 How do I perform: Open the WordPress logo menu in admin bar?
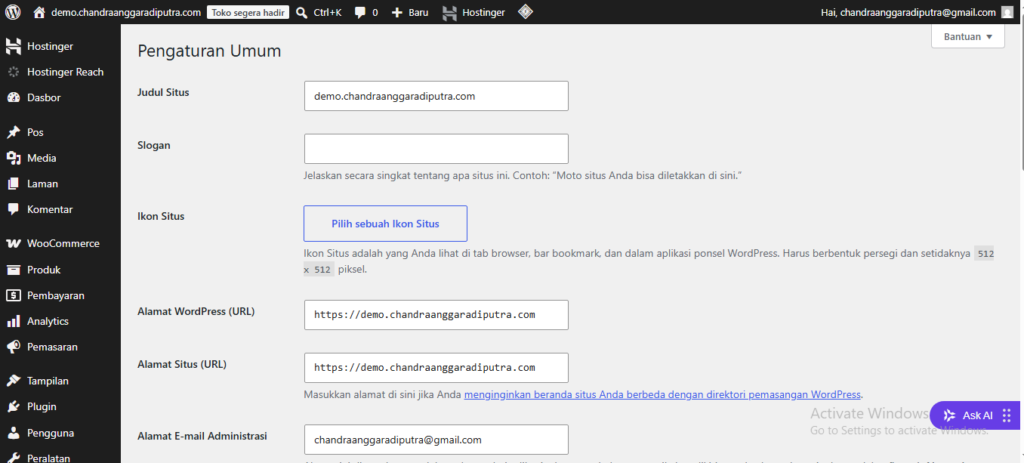[x=13, y=12]
